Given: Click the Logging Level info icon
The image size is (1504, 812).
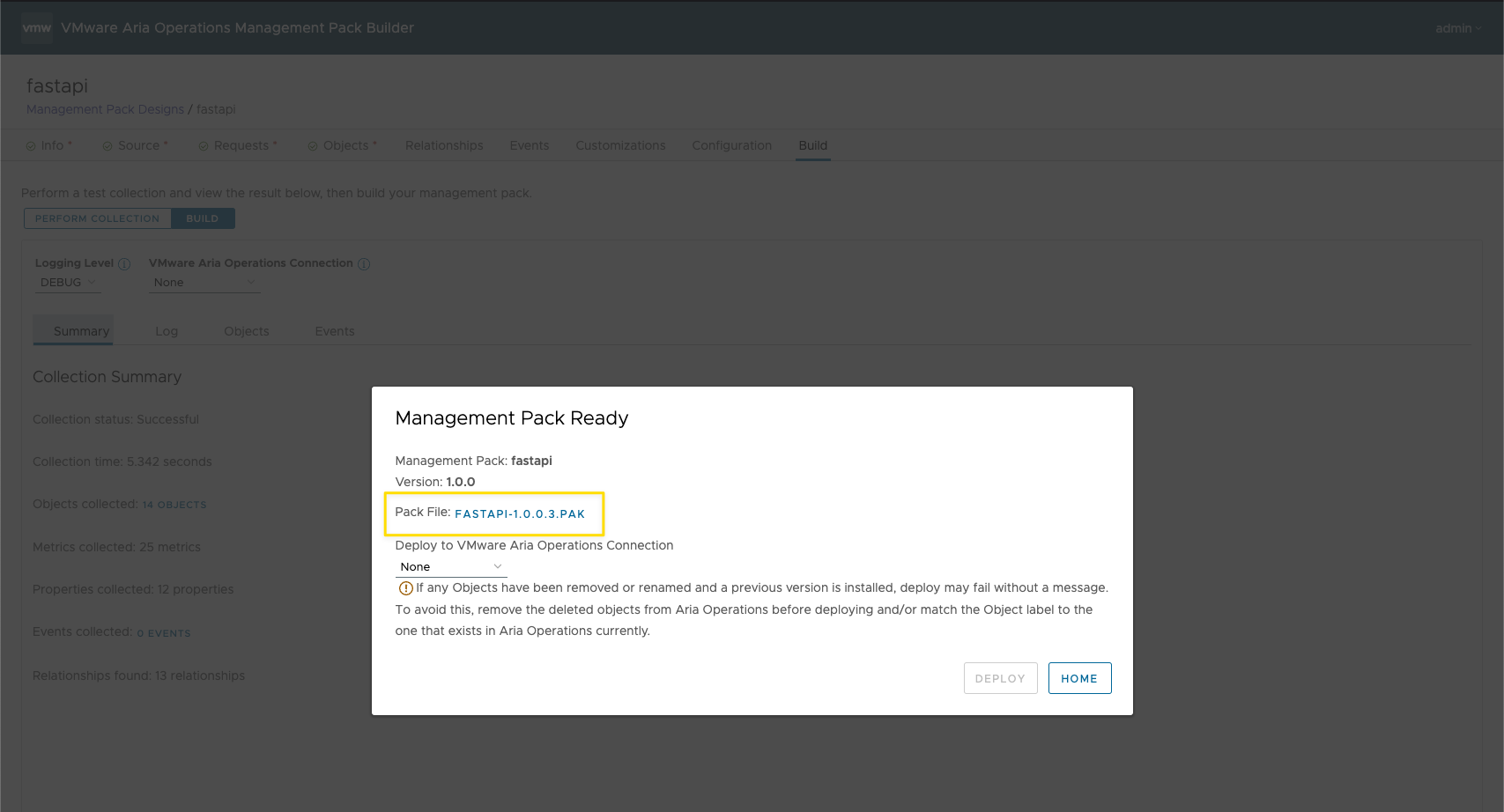Looking at the screenshot, I should pos(124,264).
